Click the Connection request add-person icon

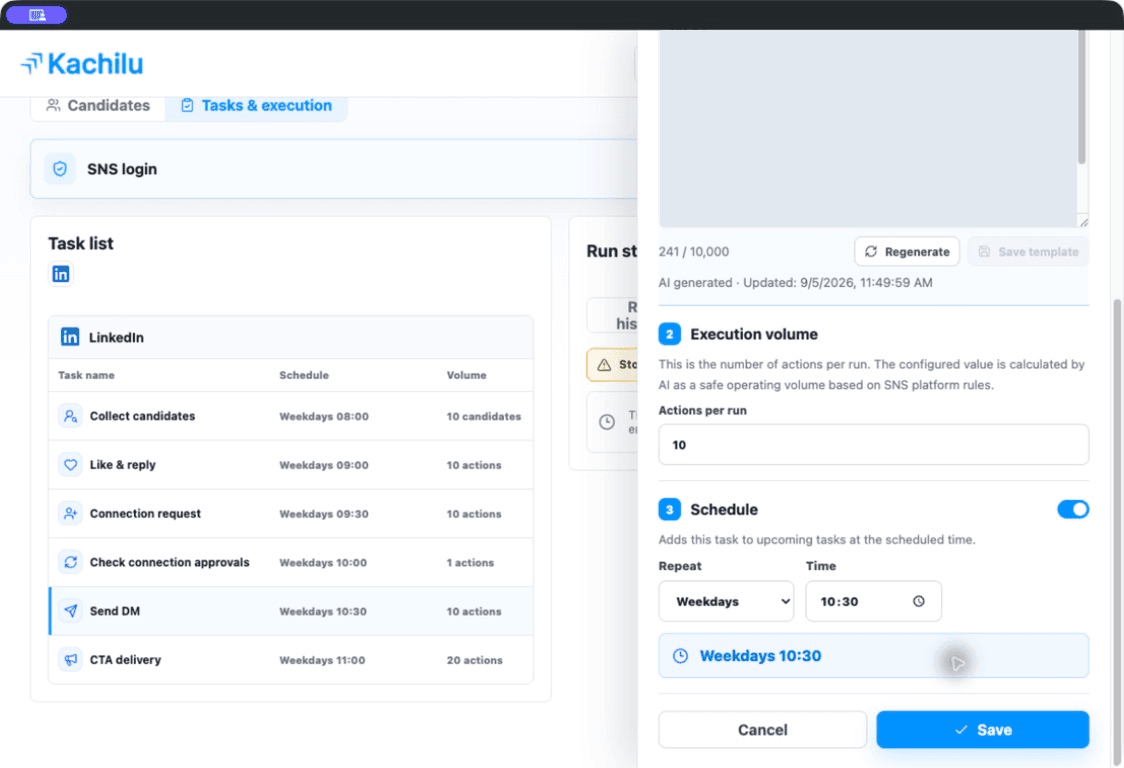coord(70,513)
